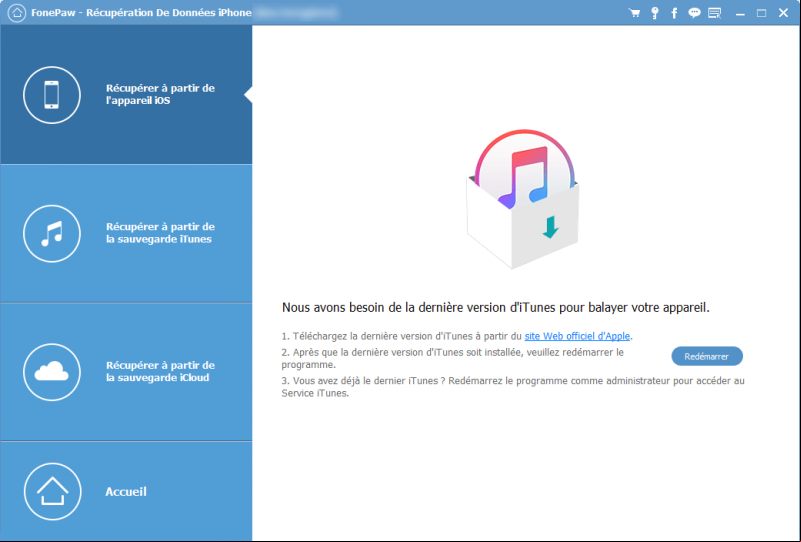Click heading about dernière version d'iTunes
This screenshot has width=801, height=542.
pos(496,308)
